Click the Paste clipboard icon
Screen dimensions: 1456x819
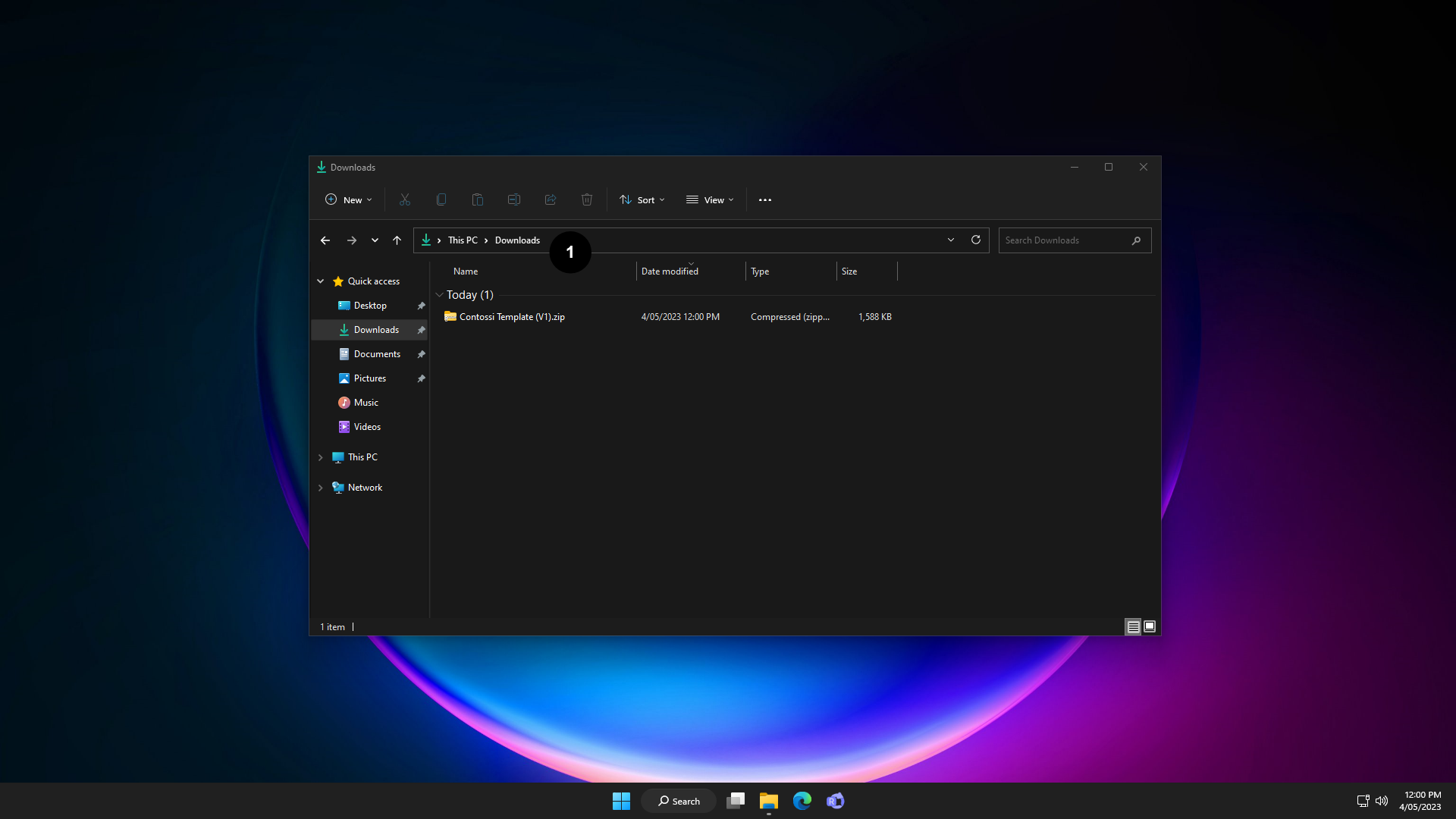click(x=478, y=199)
